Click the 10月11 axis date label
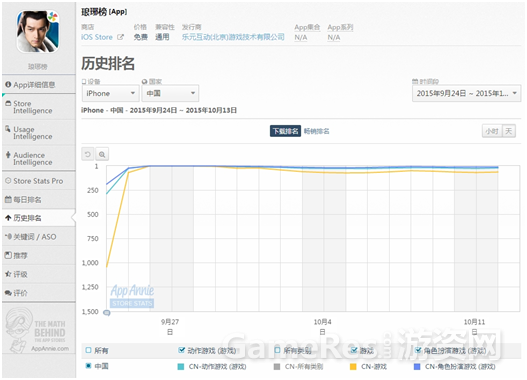The height and width of the screenshot is (380, 527). click(x=474, y=327)
